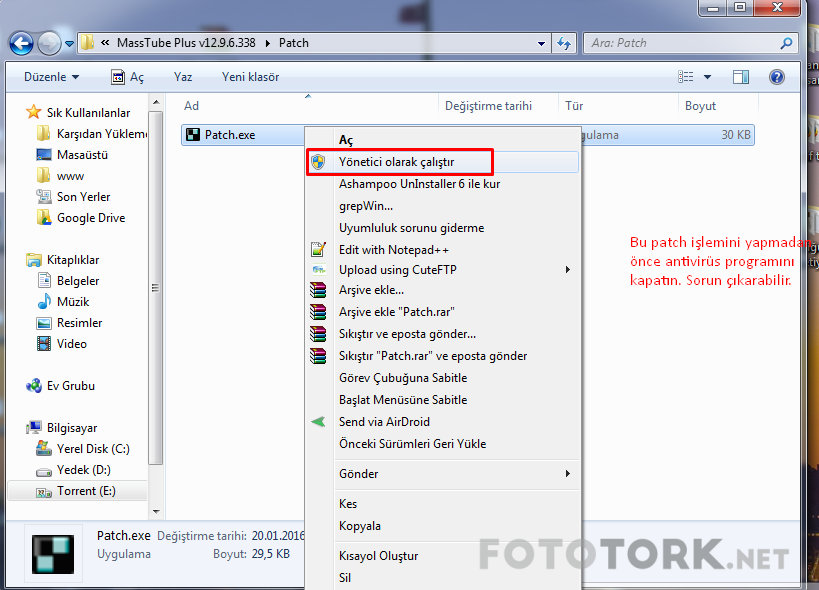The height and width of the screenshot is (590, 819).
Task: Click the Müzik library note icon
Action: pyautogui.click(x=44, y=302)
